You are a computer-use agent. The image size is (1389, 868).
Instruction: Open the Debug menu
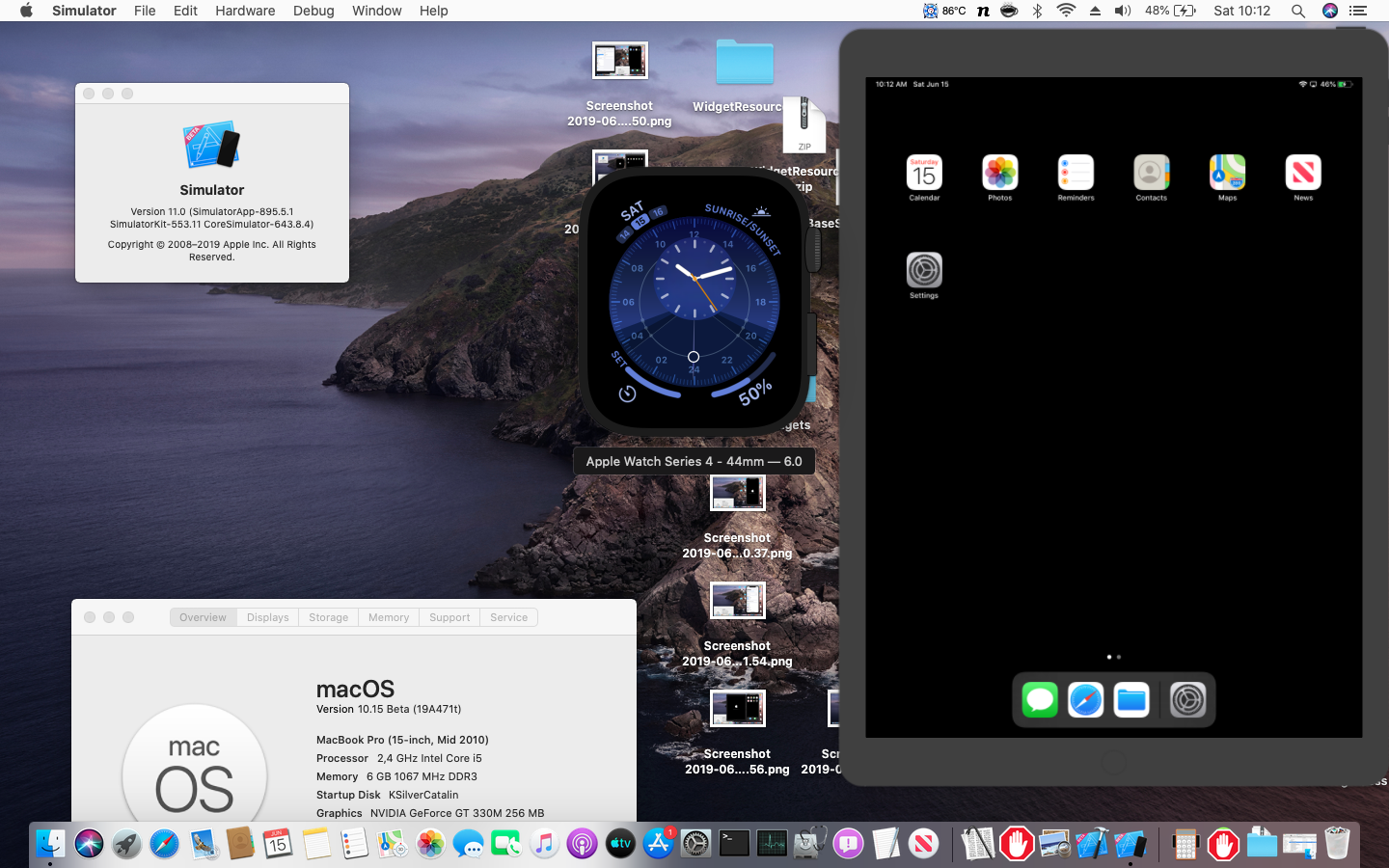point(313,11)
